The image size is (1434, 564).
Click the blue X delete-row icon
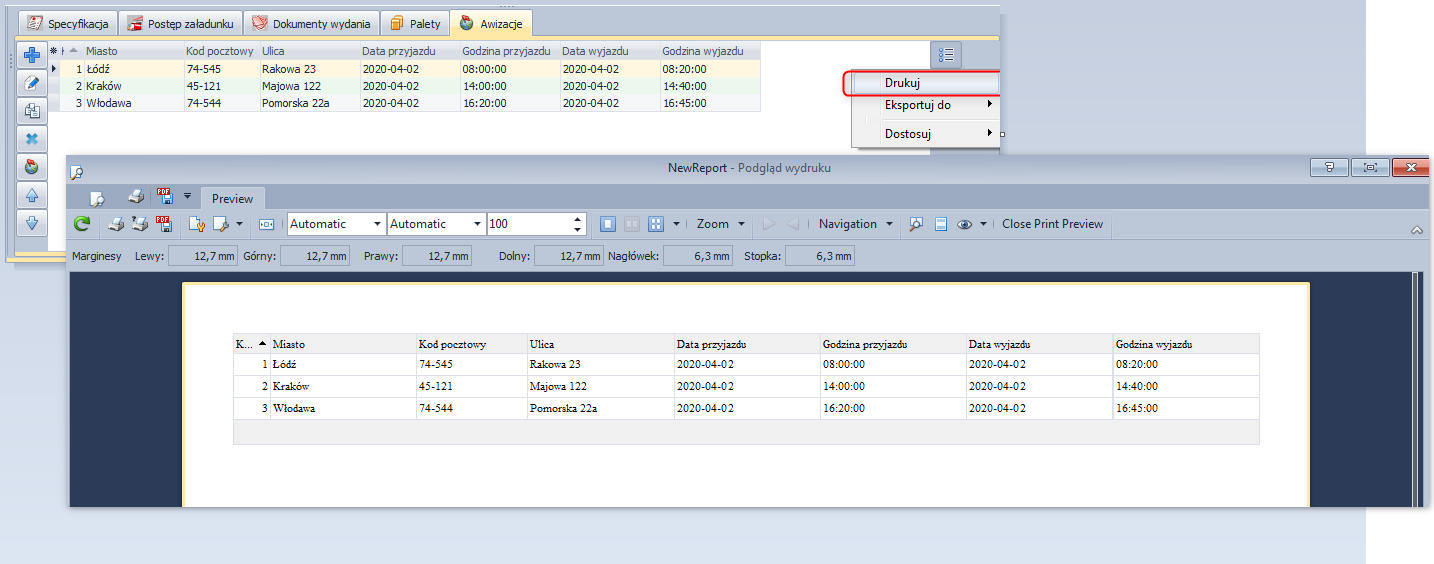point(32,139)
